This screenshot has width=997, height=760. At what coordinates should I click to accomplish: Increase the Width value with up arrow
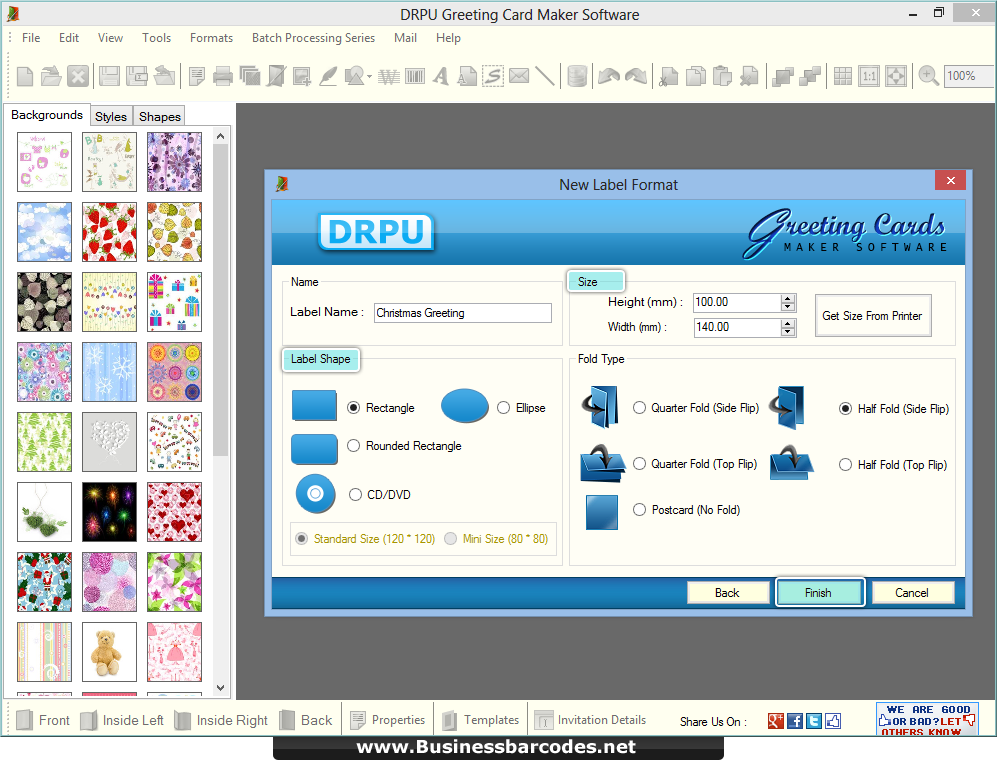pyautogui.click(x=788, y=323)
